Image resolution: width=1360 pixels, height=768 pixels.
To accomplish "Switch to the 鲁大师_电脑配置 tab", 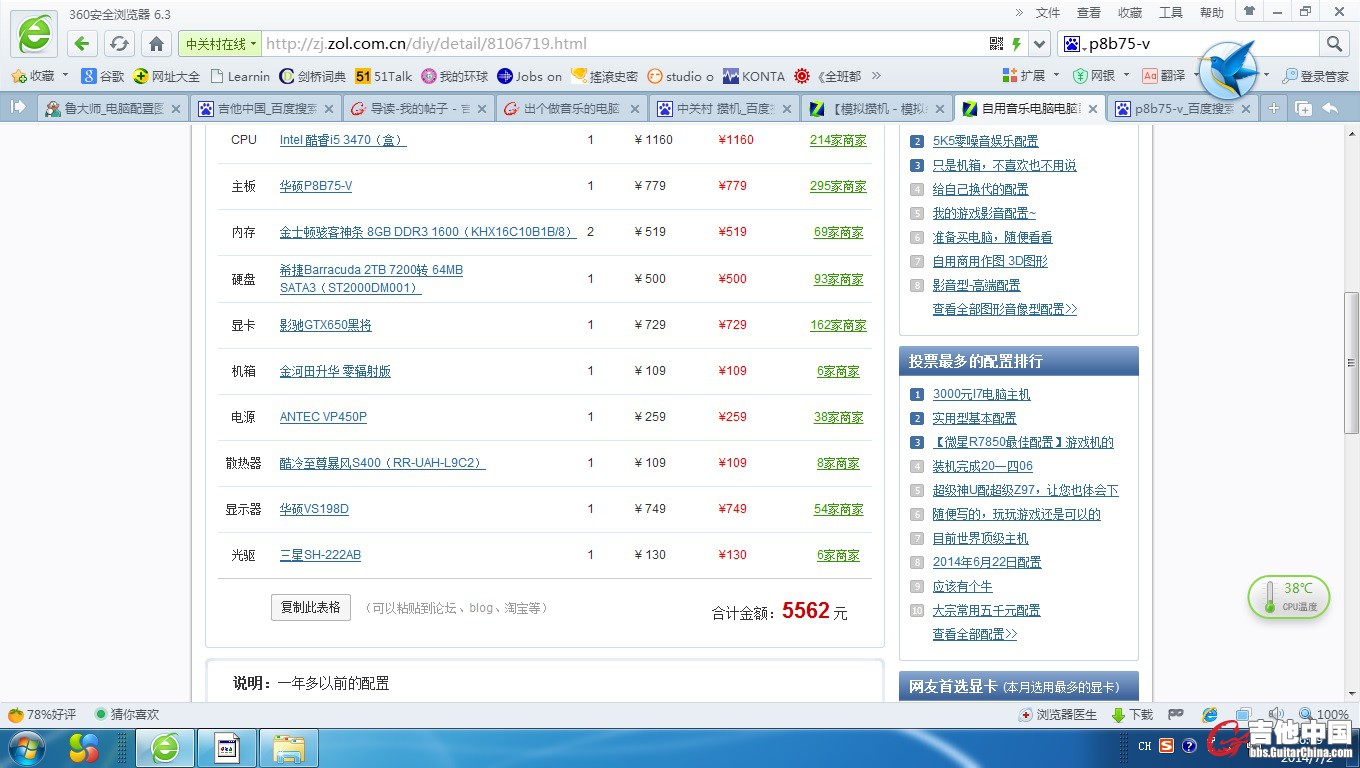I will (113, 109).
